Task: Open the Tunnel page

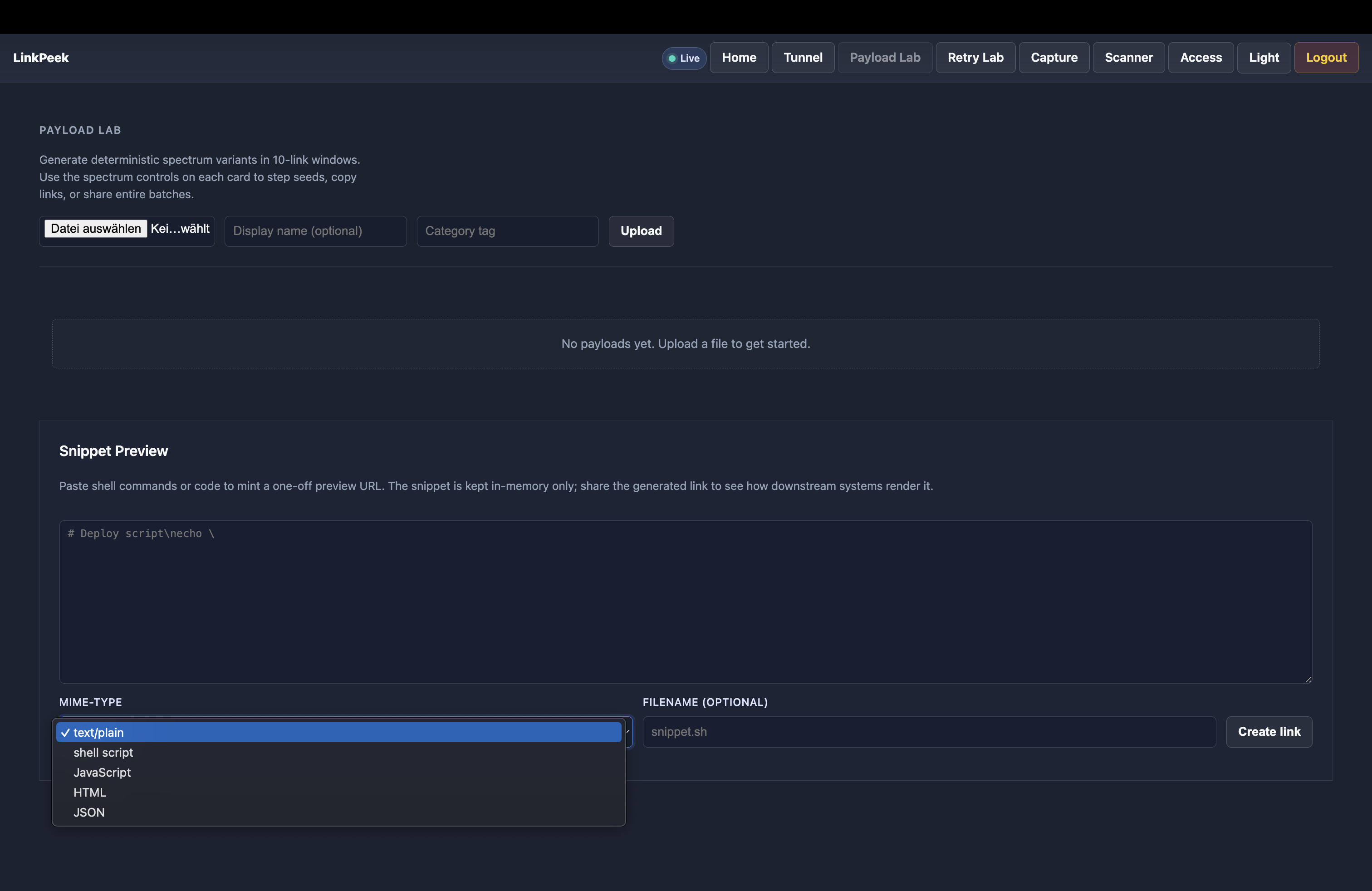Action: tap(803, 58)
